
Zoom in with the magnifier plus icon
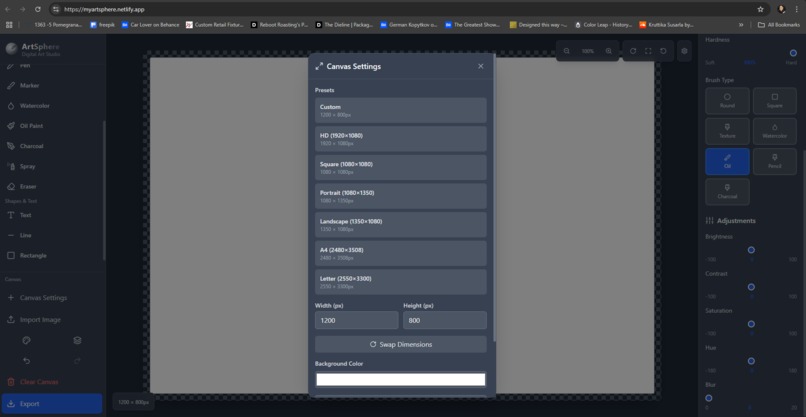coord(609,51)
